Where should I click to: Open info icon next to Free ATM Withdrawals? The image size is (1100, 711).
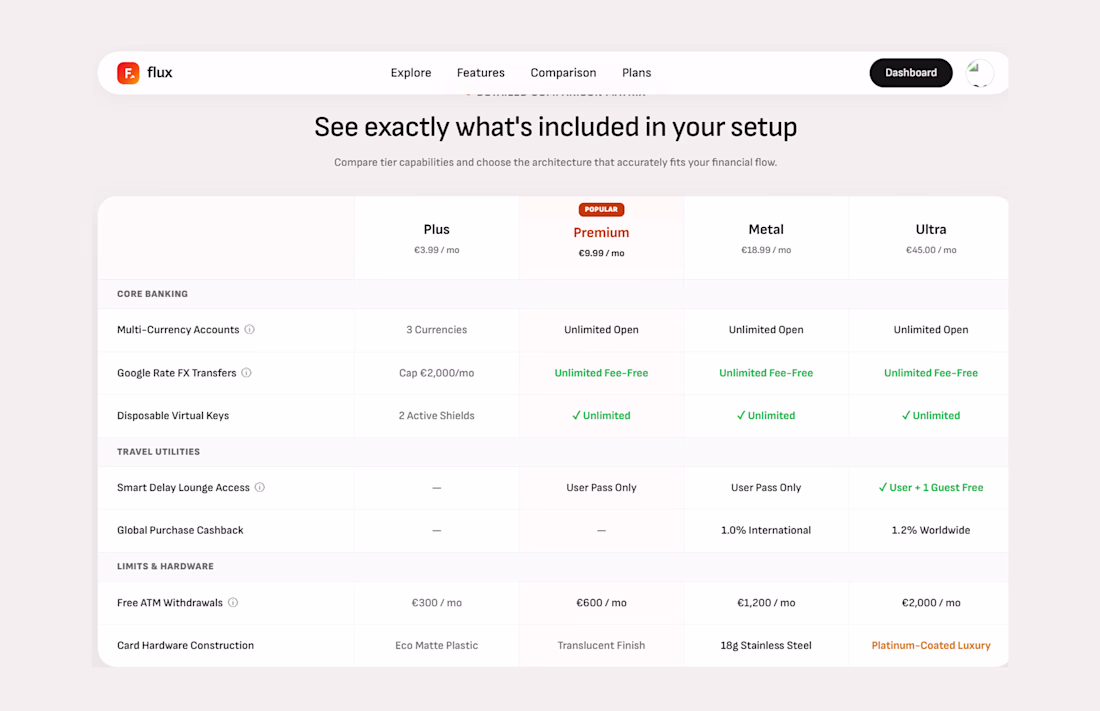point(233,602)
